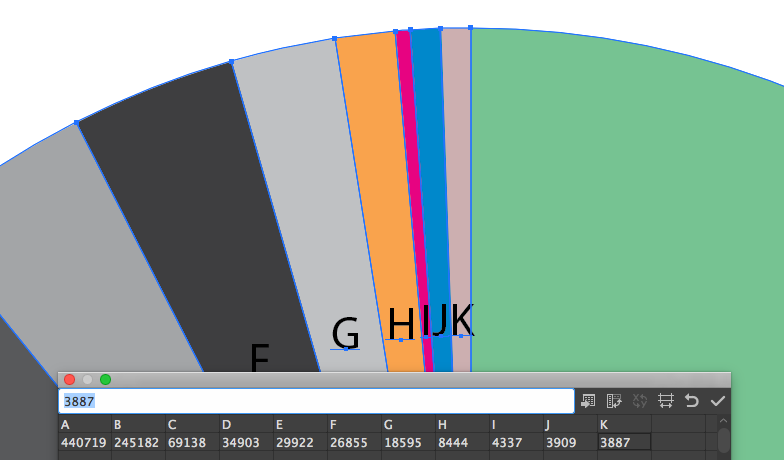784x460 pixels.
Task: Select cell with value 8444
Action: tap(462, 442)
